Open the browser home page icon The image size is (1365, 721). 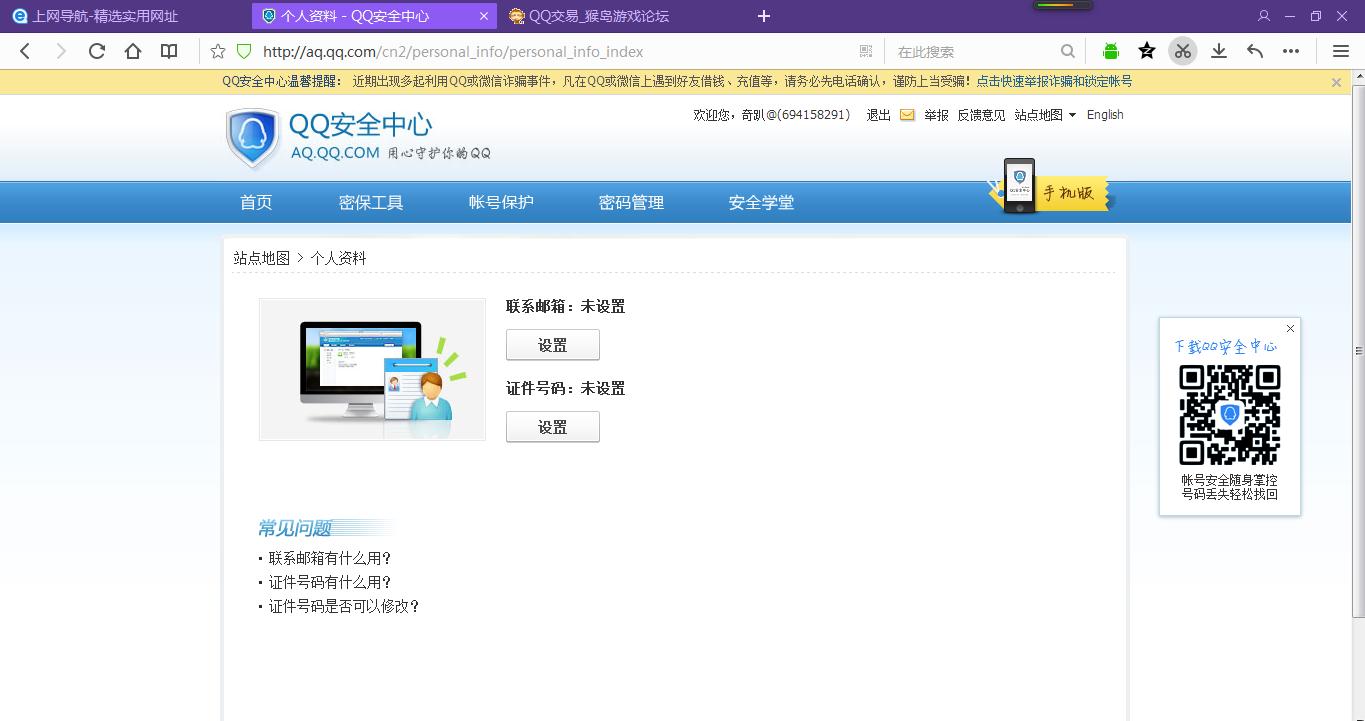point(133,51)
